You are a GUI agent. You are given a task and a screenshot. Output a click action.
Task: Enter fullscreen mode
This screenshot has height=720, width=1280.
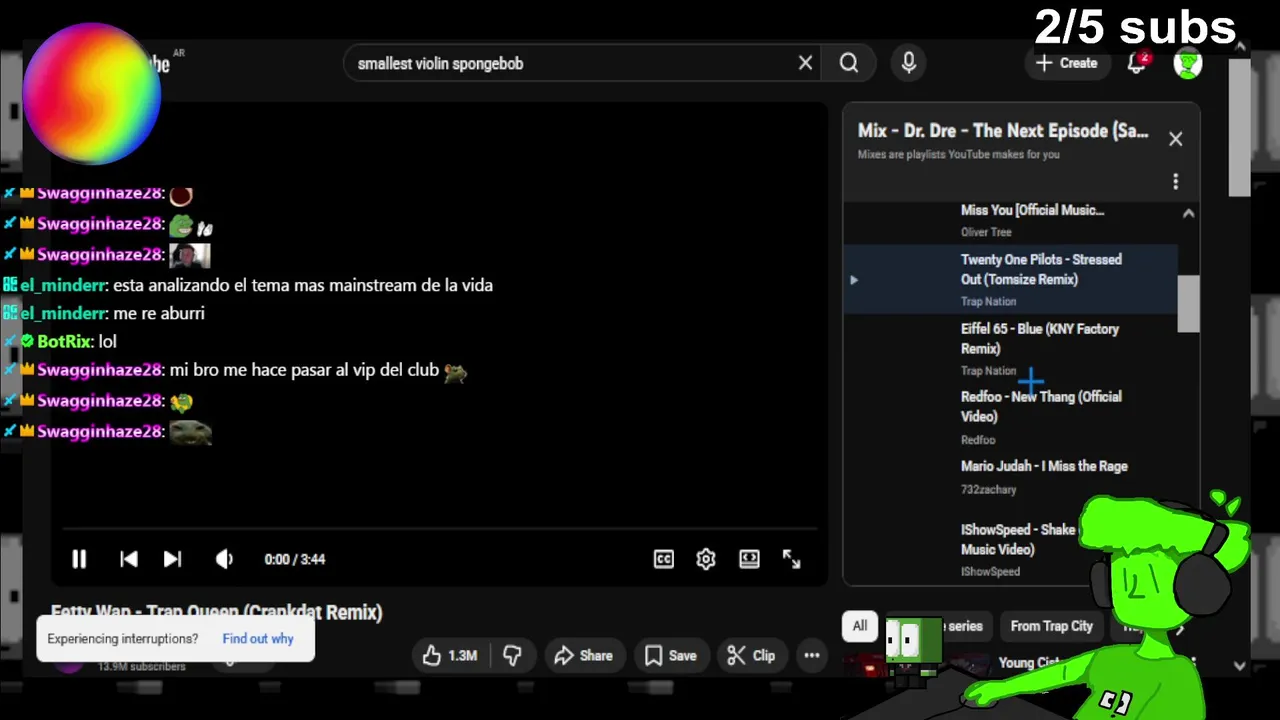pyautogui.click(x=791, y=559)
